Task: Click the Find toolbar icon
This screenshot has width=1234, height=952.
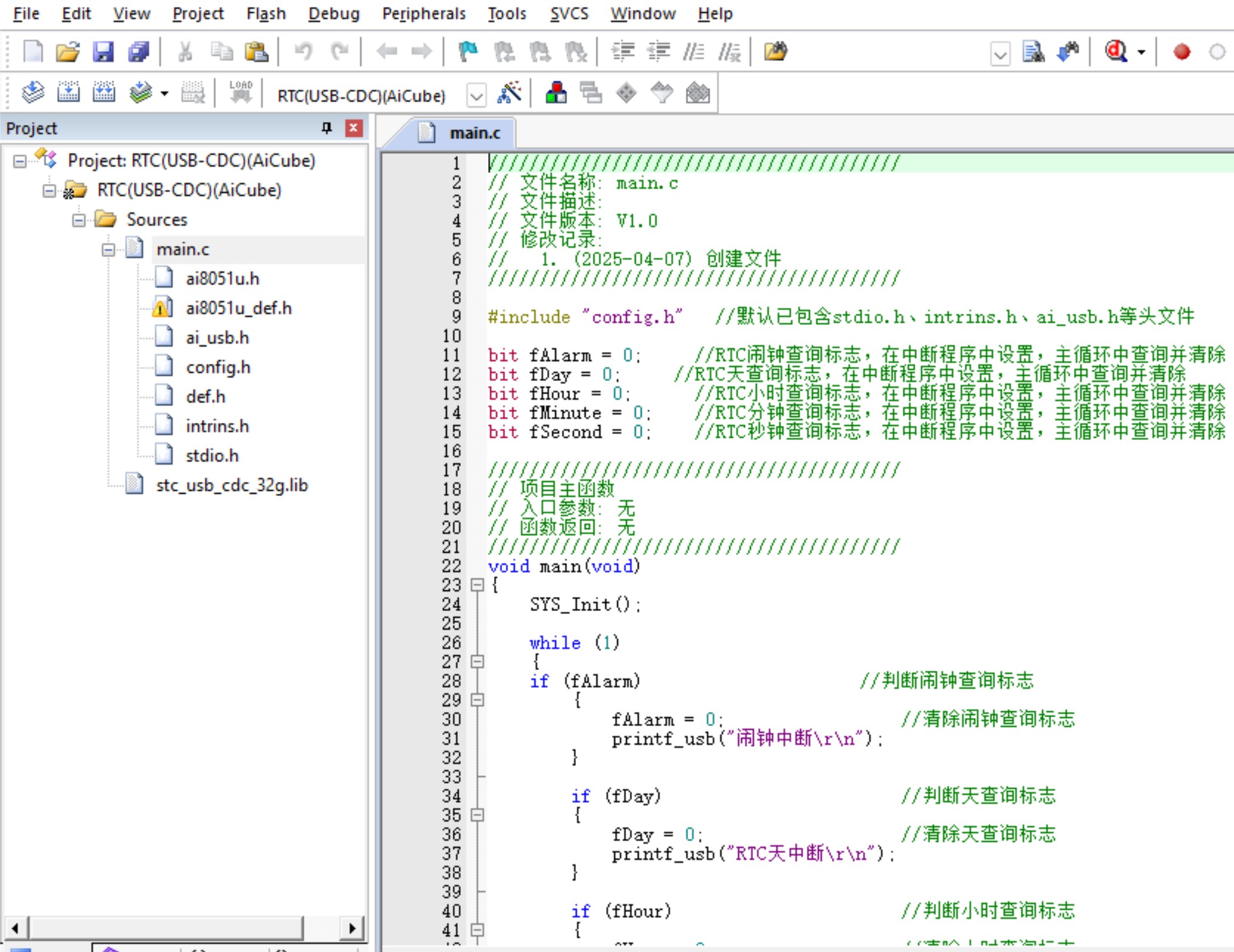Action: point(1033,51)
